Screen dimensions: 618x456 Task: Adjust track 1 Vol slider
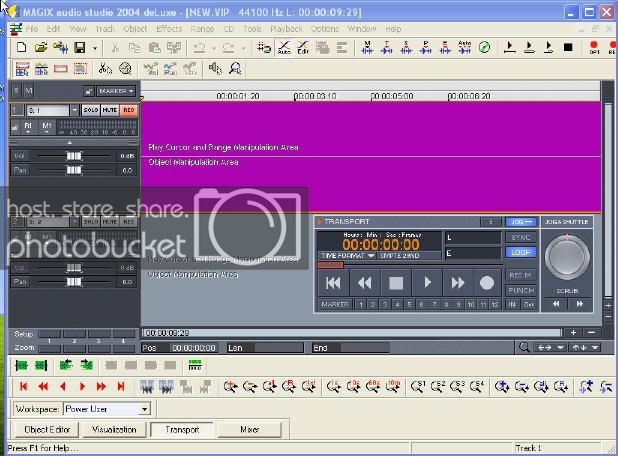pyautogui.click(x=74, y=156)
